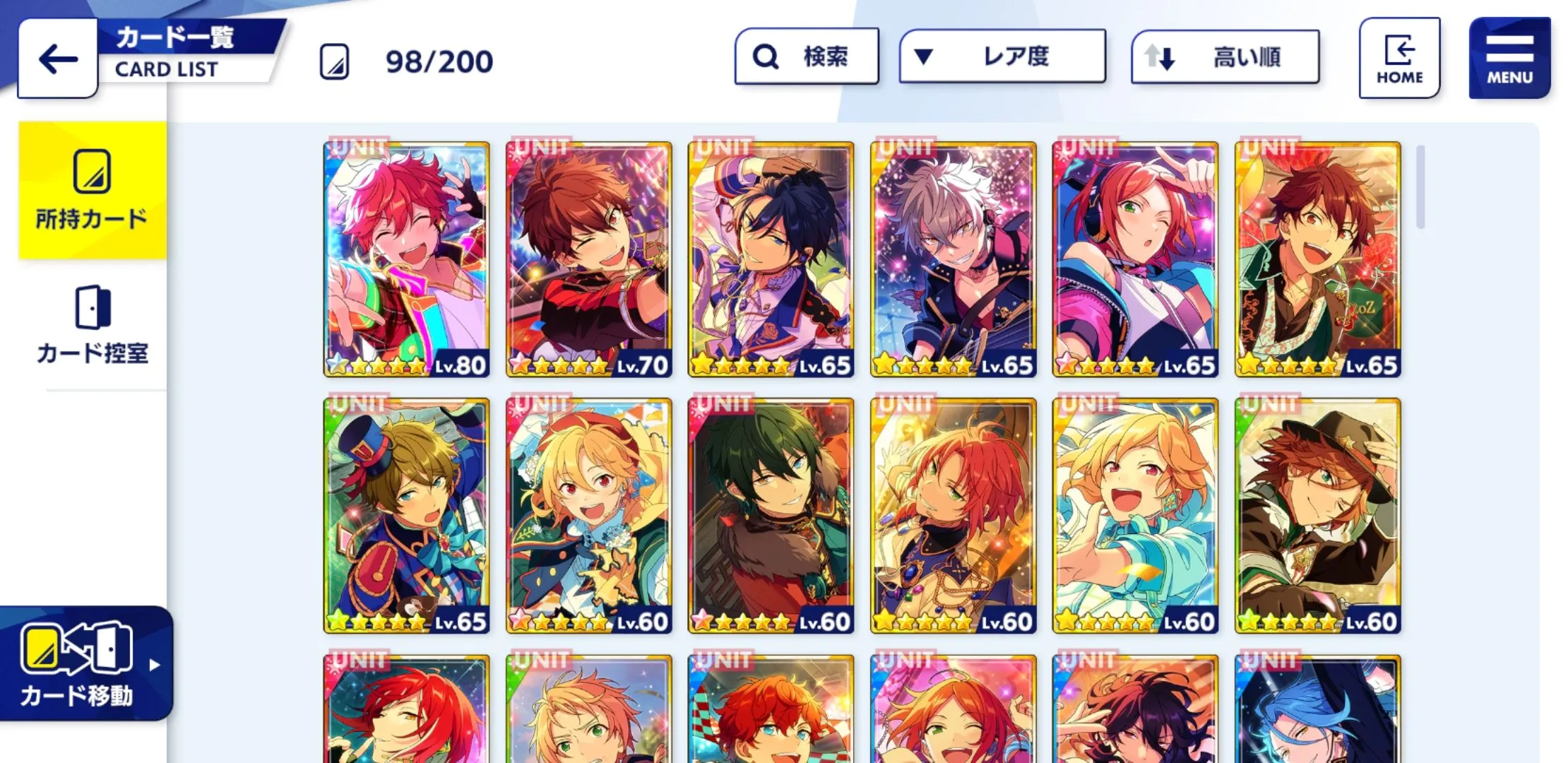Viewport: 1568px width, 763px height.
Task: Open the blue-haired card in bottom row
Action: (x=1317, y=709)
